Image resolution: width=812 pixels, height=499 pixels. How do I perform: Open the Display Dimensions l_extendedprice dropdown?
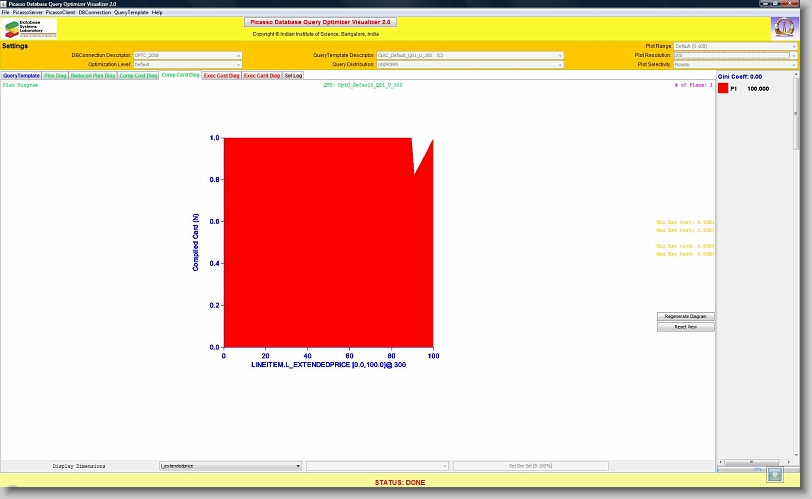pos(230,466)
